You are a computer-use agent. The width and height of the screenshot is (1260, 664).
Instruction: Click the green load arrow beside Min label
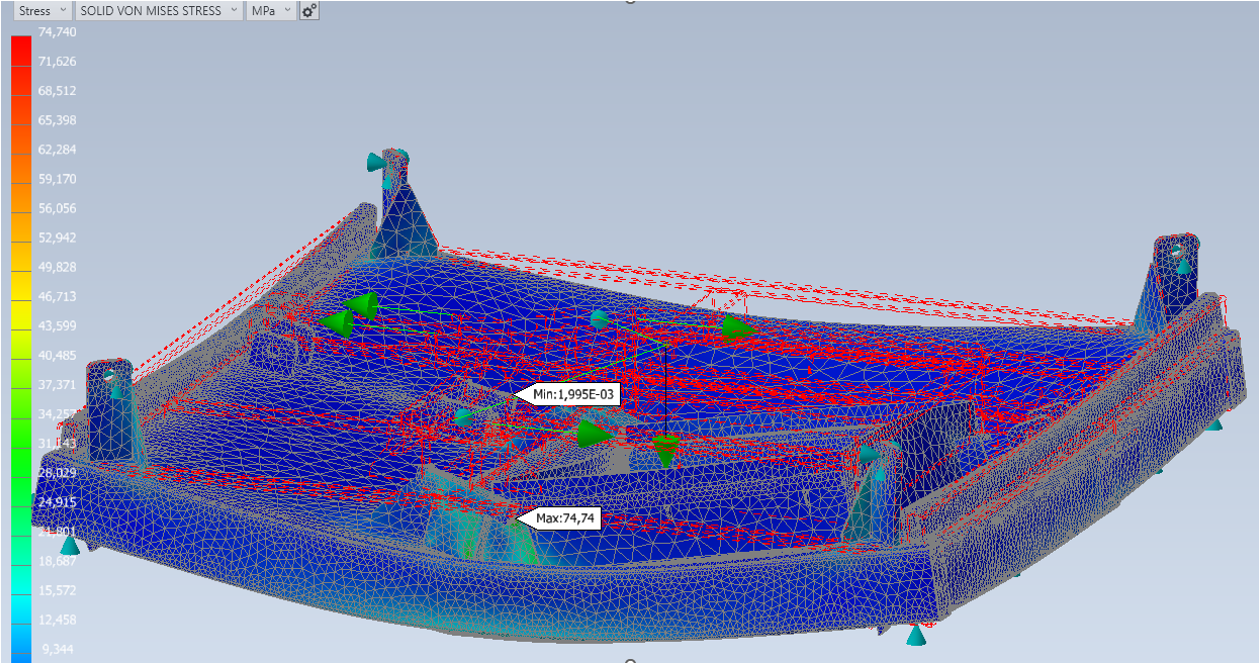coord(592,433)
